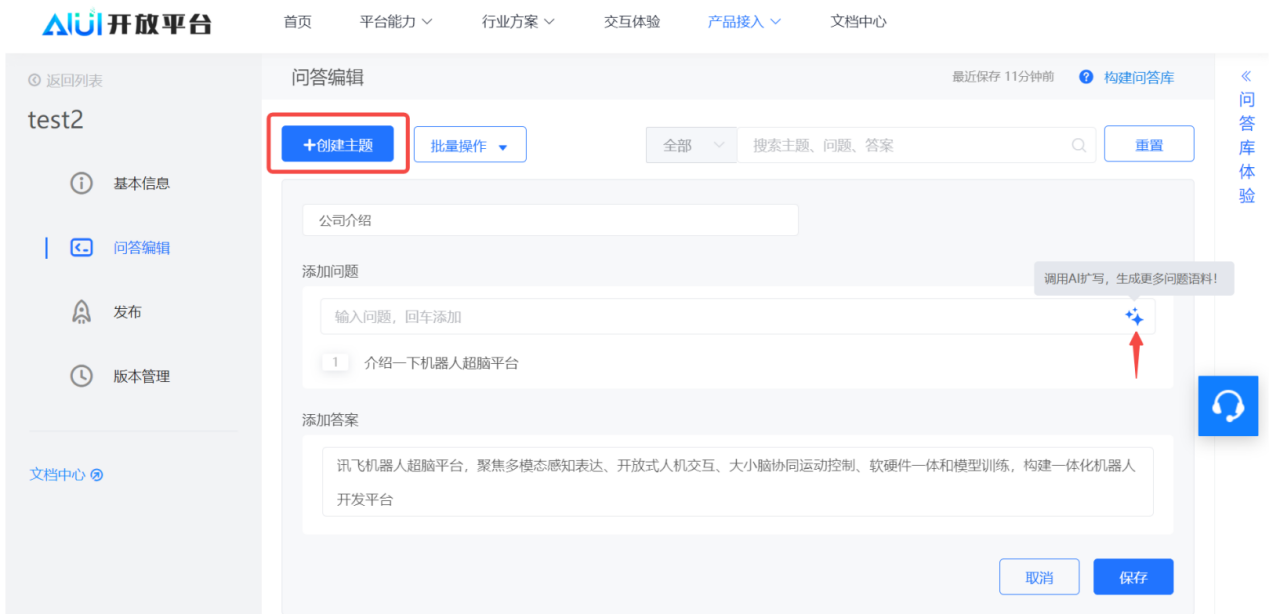Viewport: 1269px width, 614px height.
Task: Open the 批量操作 dropdown
Action: (x=469, y=145)
